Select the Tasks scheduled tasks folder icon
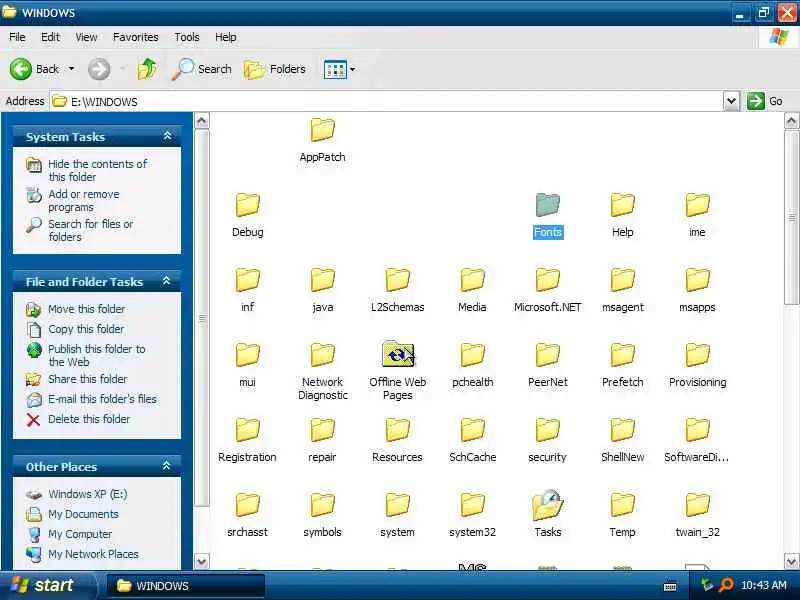800x600 pixels. pyautogui.click(x=547, y=505)
